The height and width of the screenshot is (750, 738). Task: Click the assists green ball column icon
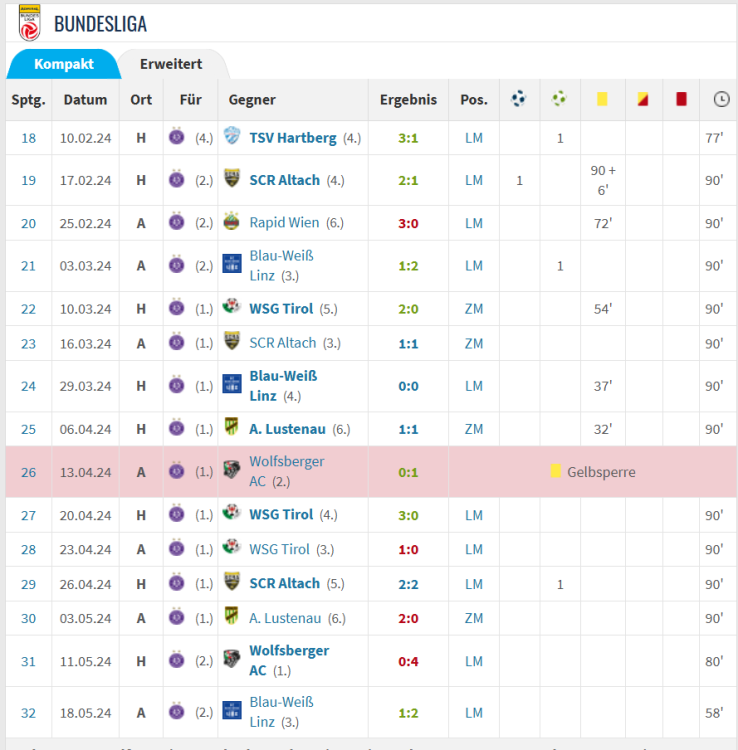559,99
